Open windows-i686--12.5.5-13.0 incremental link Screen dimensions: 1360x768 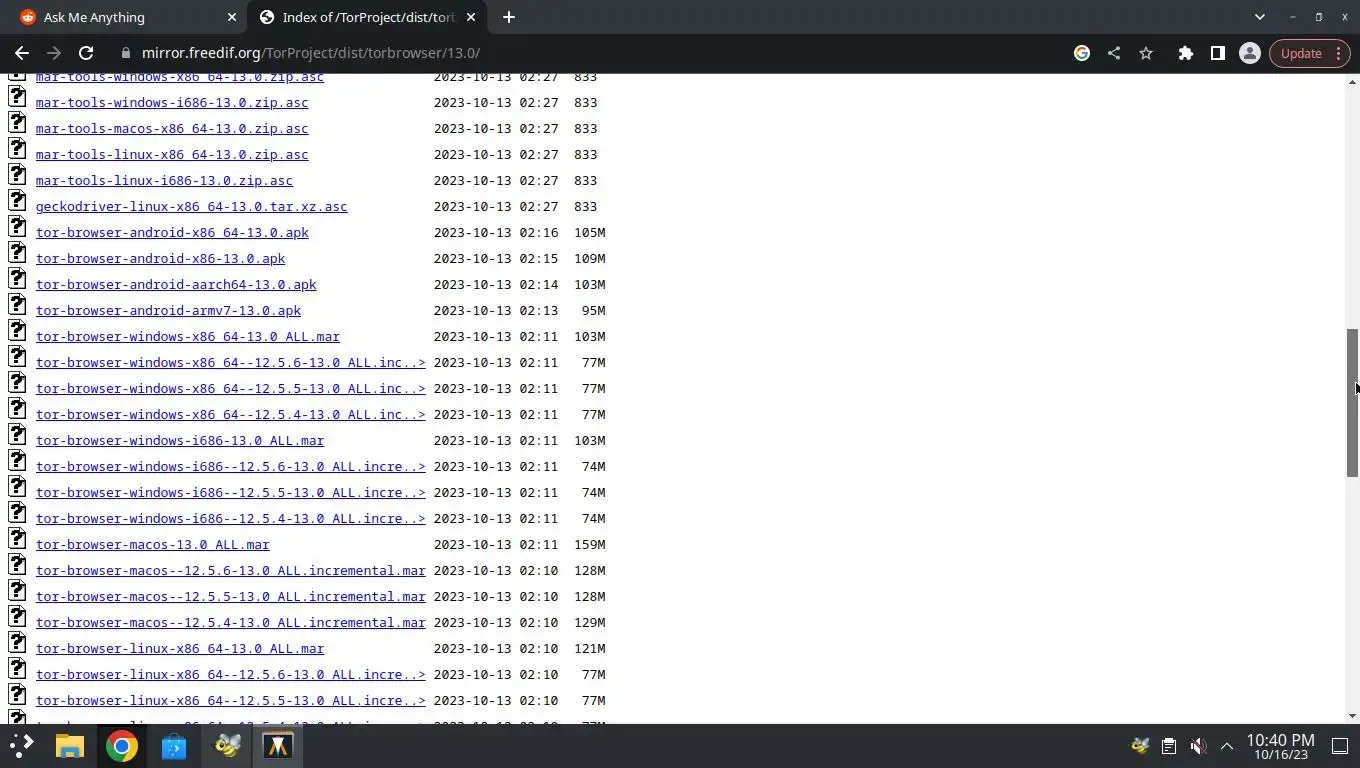tap(231, 493)
